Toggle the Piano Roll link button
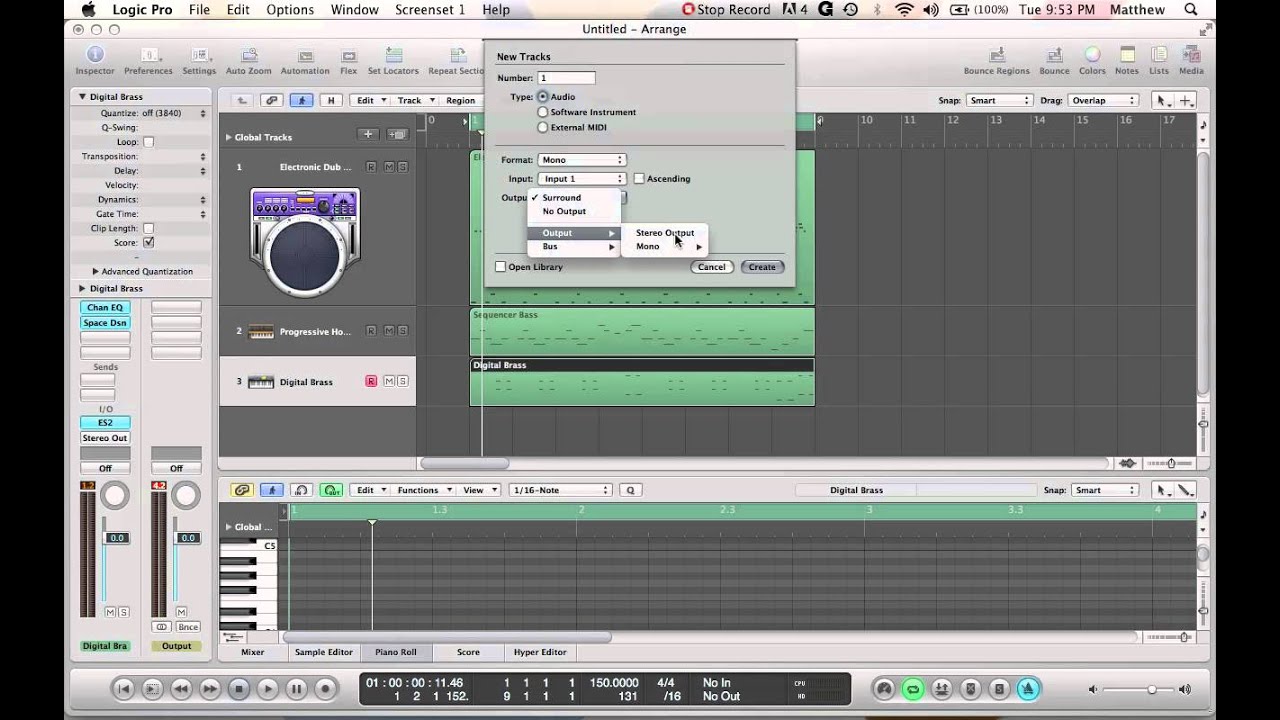Image resolution: width=1280 pixels, height=720 pixels. point(241,490)
